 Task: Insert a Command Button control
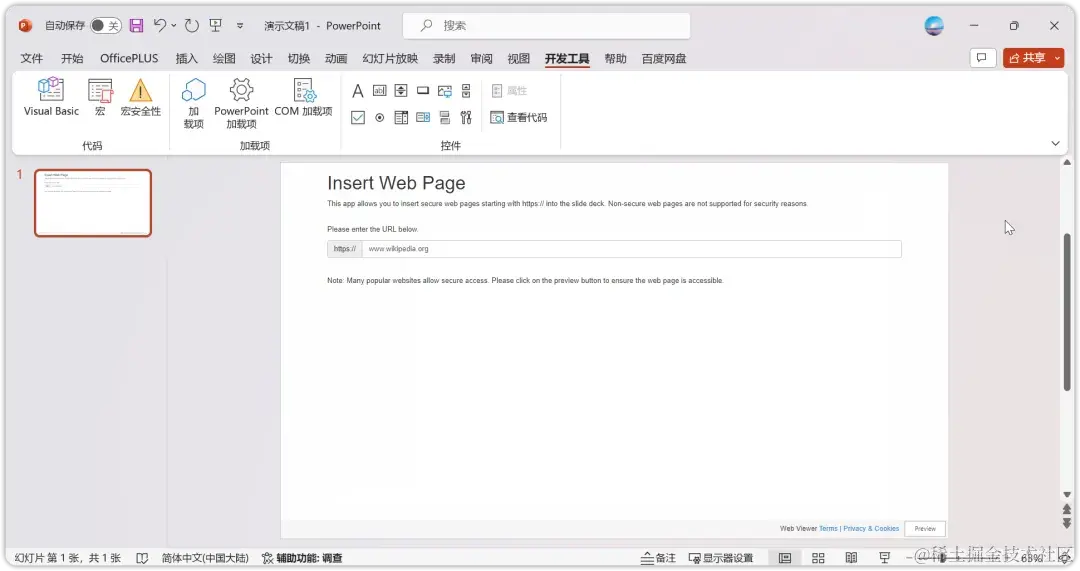pyautogui.click(x=423, y=91)
